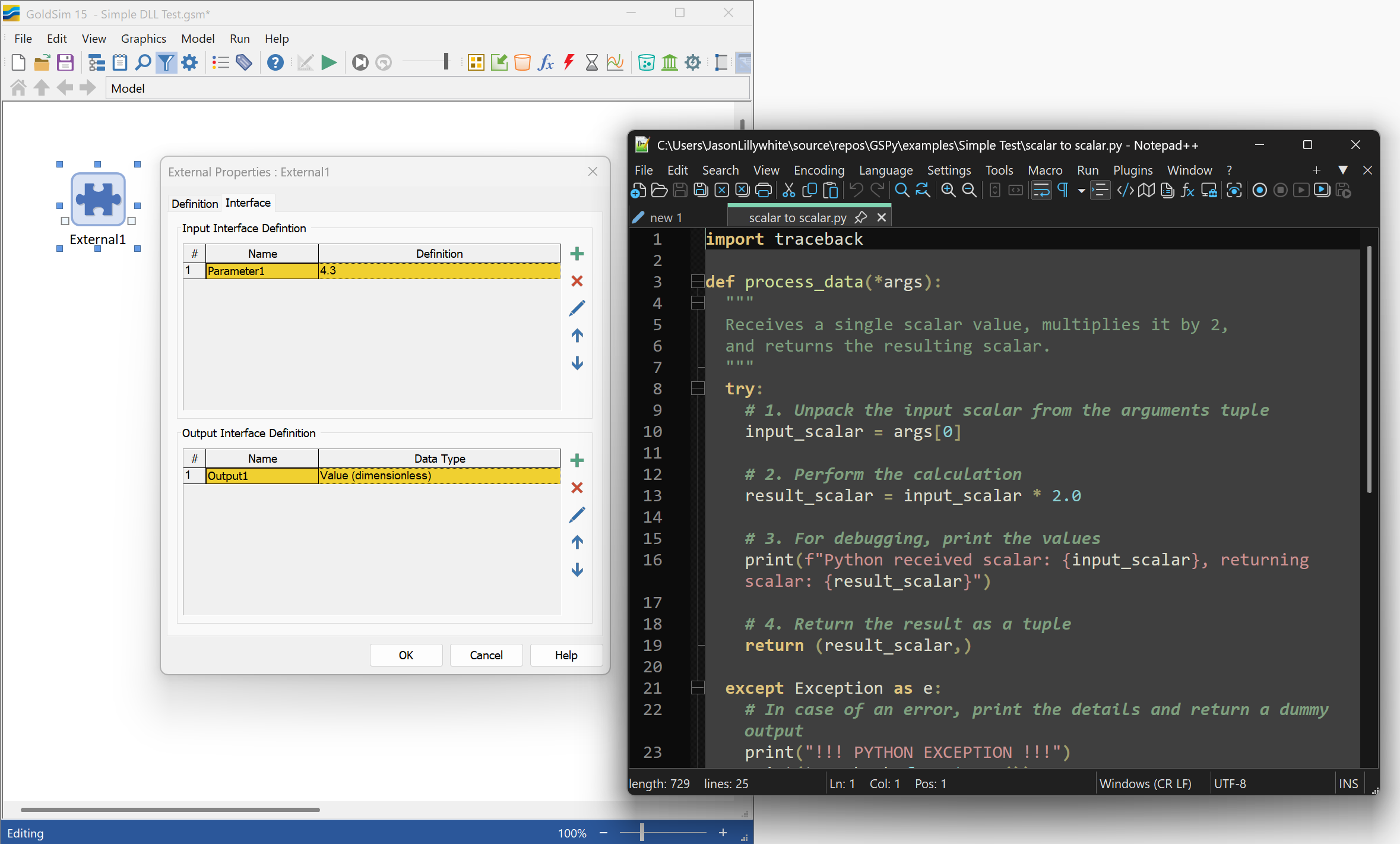Run the GoldSim model simulation
The image size is (1400, 844).
click(328, 62)
